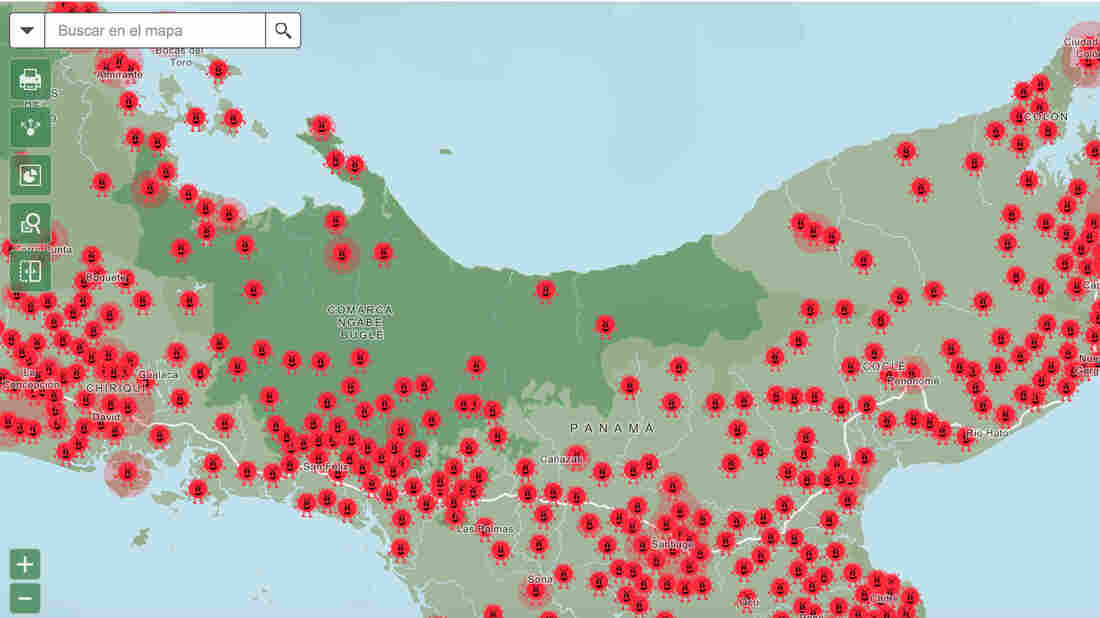Image resolution: width=1100 pixels, height=618 pixels.
Task: Click the 'David' city label
Action: pos(107,417)
